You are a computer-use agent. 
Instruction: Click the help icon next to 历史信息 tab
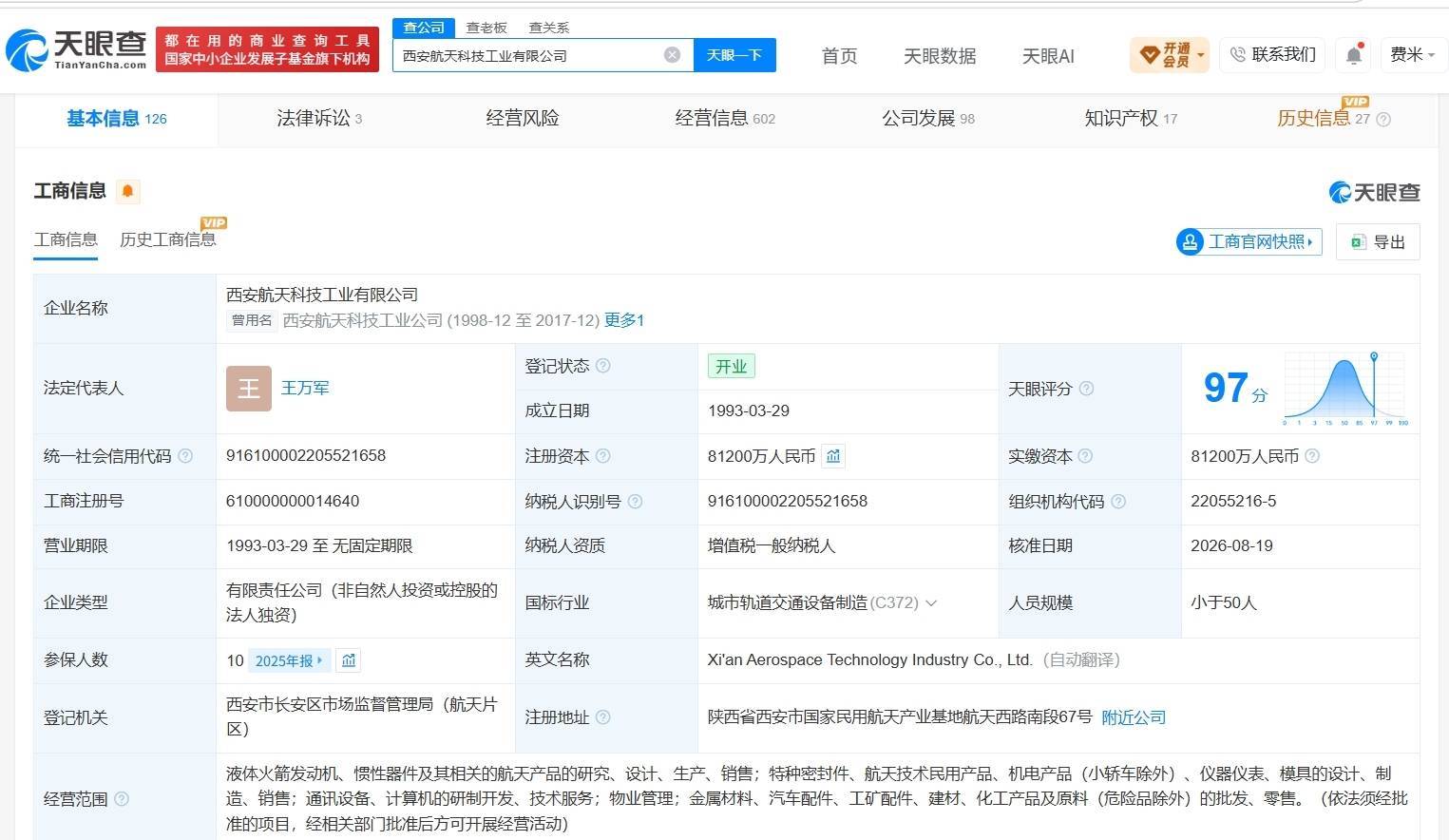point(1383,120)
